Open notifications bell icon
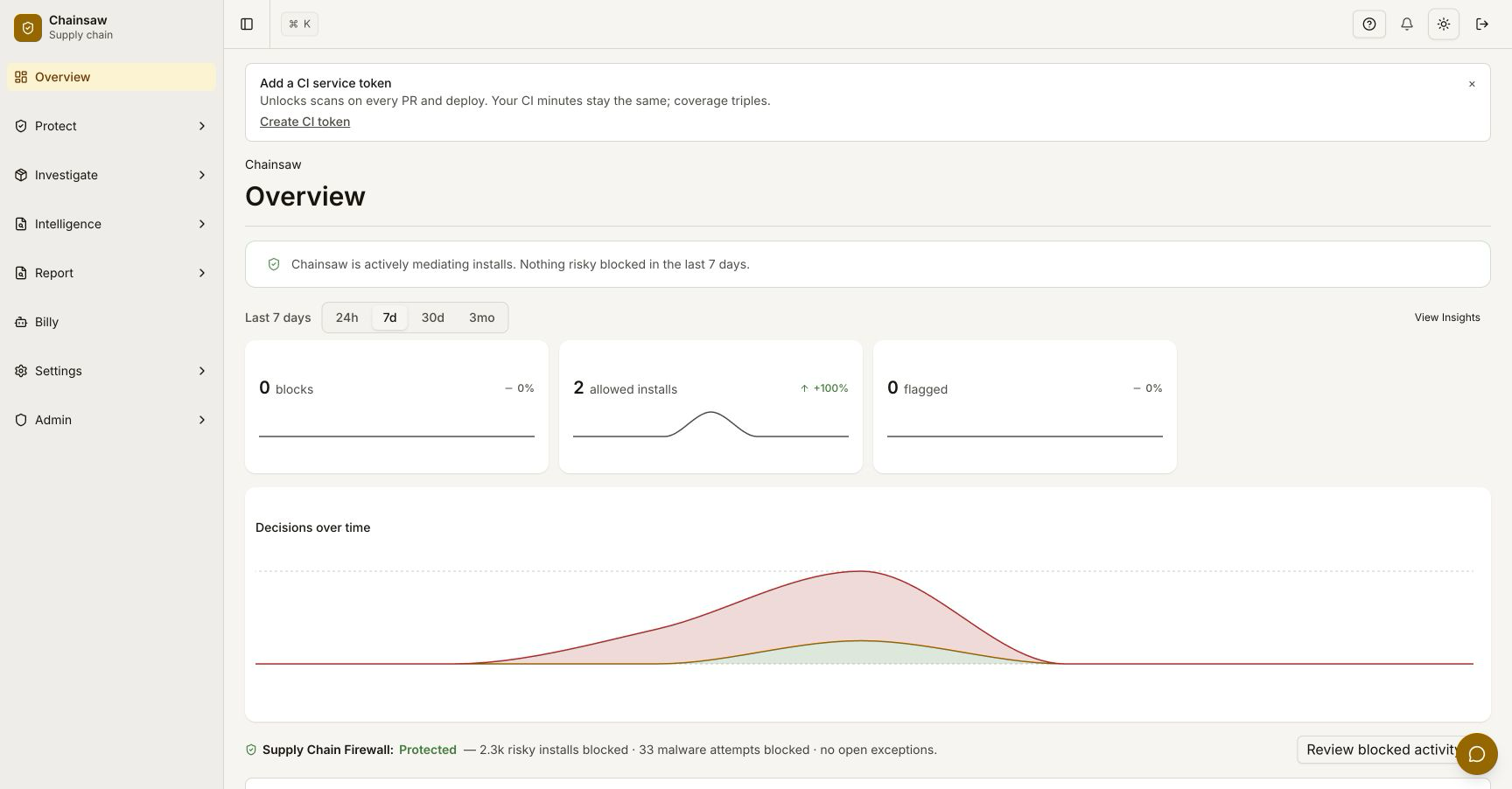Image resolution: width=1512 pixels, height=789 pixels. point(1407,24)
